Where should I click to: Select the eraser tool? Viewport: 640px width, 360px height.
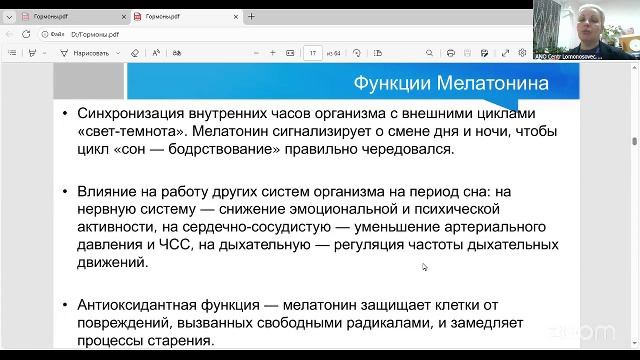[x=135, y=53]
